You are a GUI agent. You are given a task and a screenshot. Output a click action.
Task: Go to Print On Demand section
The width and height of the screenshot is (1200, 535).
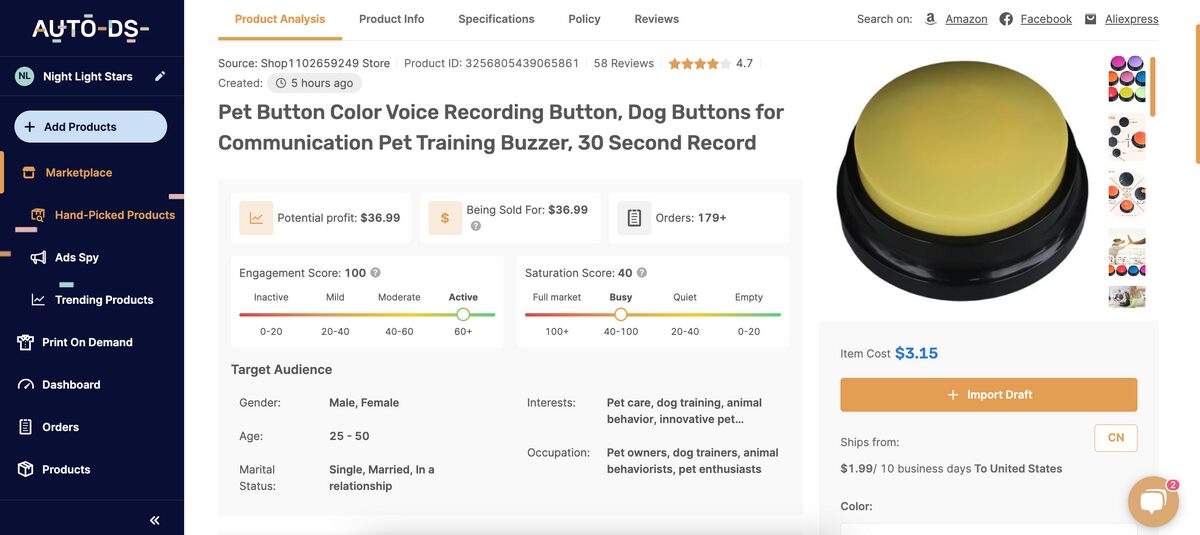[x=87, y=342]
